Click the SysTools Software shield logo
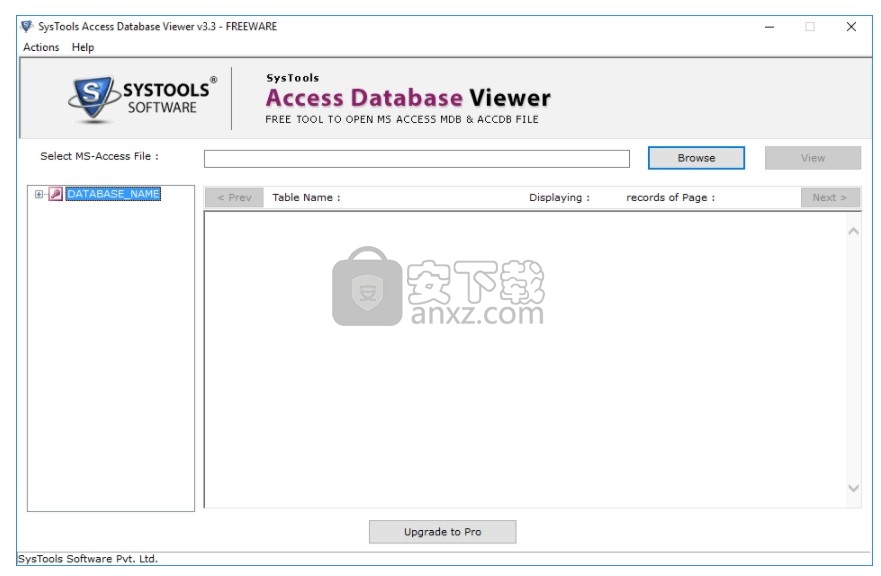The width and height of the screenshot is (881, 576). (x=93, y=99)
